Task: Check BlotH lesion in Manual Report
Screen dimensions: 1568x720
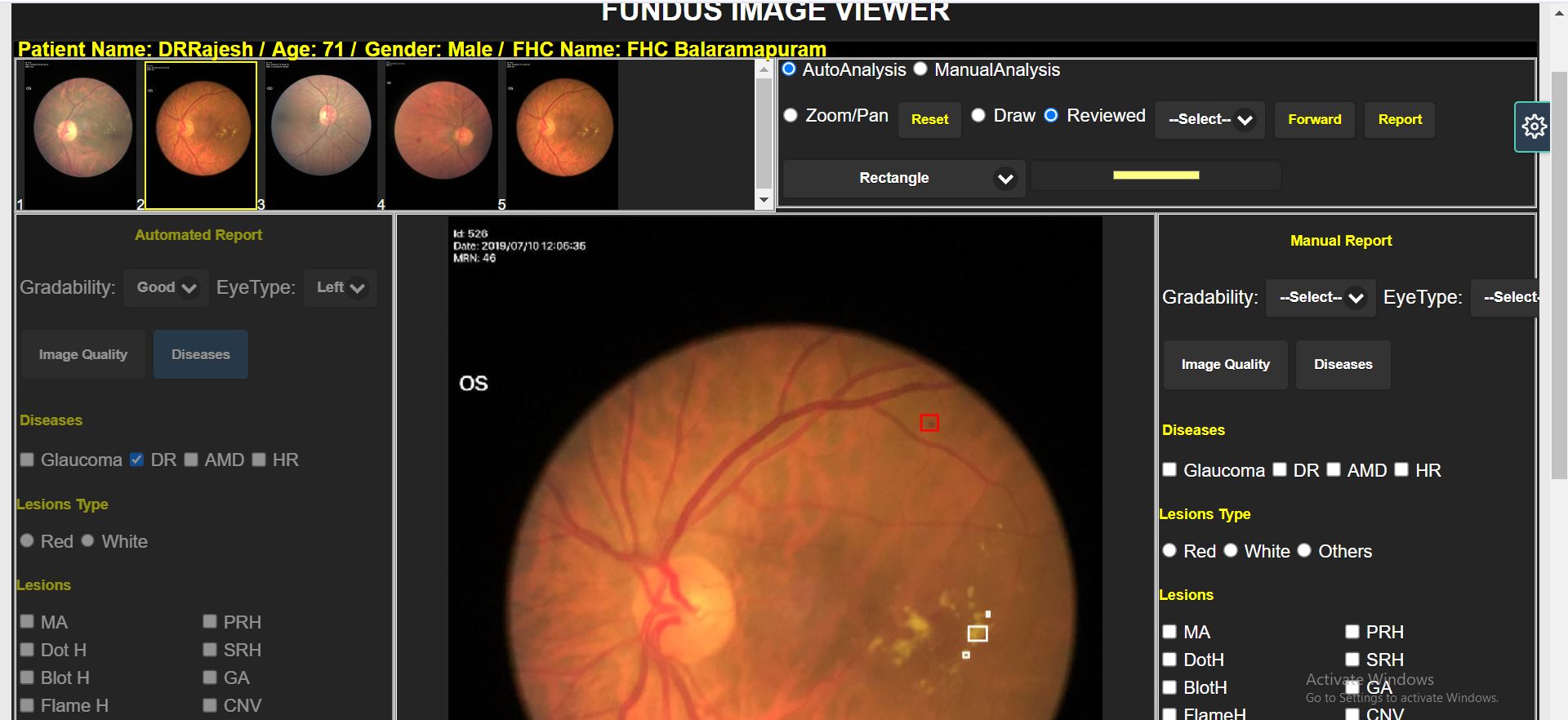Action: [x=1169, y=687]
